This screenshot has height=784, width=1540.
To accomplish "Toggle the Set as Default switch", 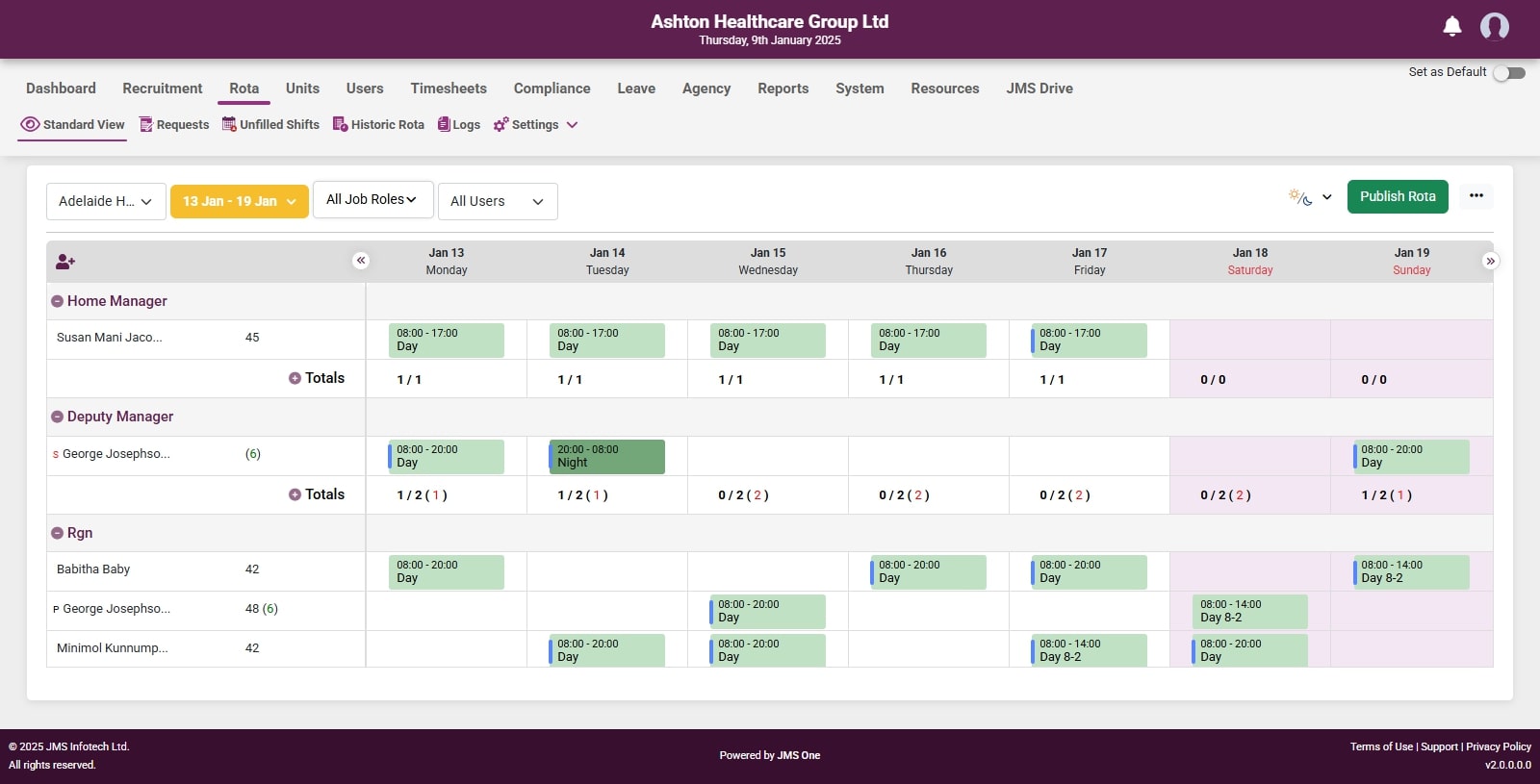I will (1509, 73).
